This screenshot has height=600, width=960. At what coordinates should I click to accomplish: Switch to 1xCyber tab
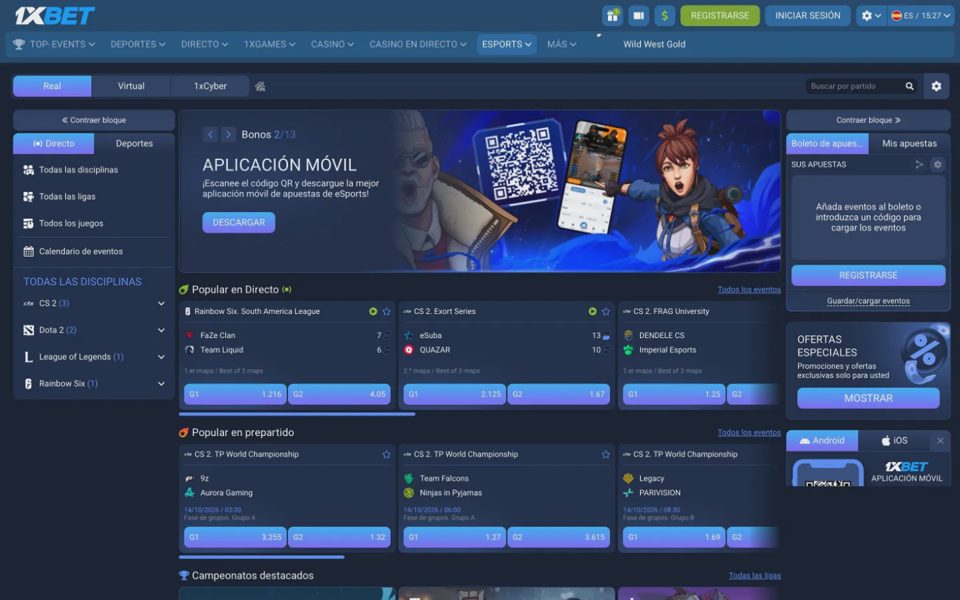[x=210, y=86]
